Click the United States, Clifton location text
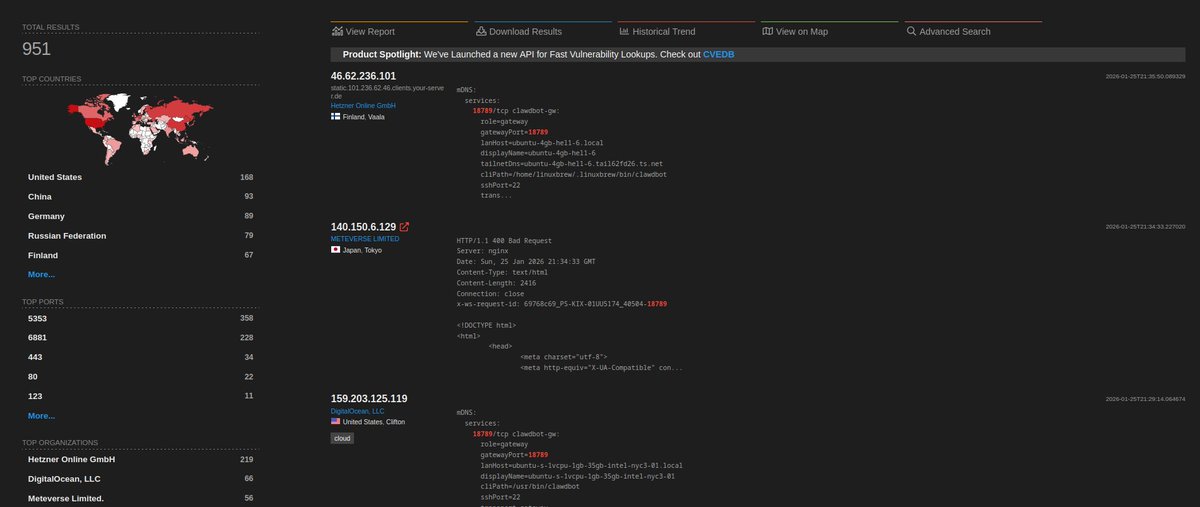 pos(374,422)
